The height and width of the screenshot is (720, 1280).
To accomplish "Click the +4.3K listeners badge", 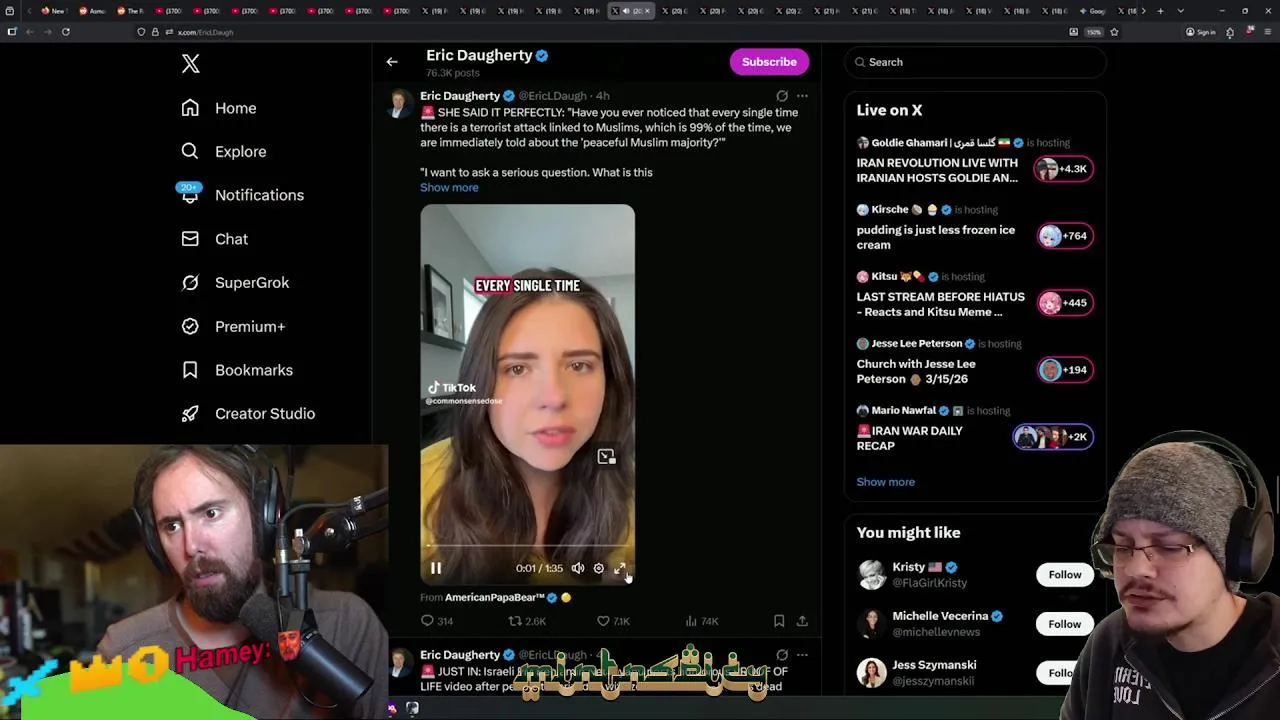I will [1063, 169].
